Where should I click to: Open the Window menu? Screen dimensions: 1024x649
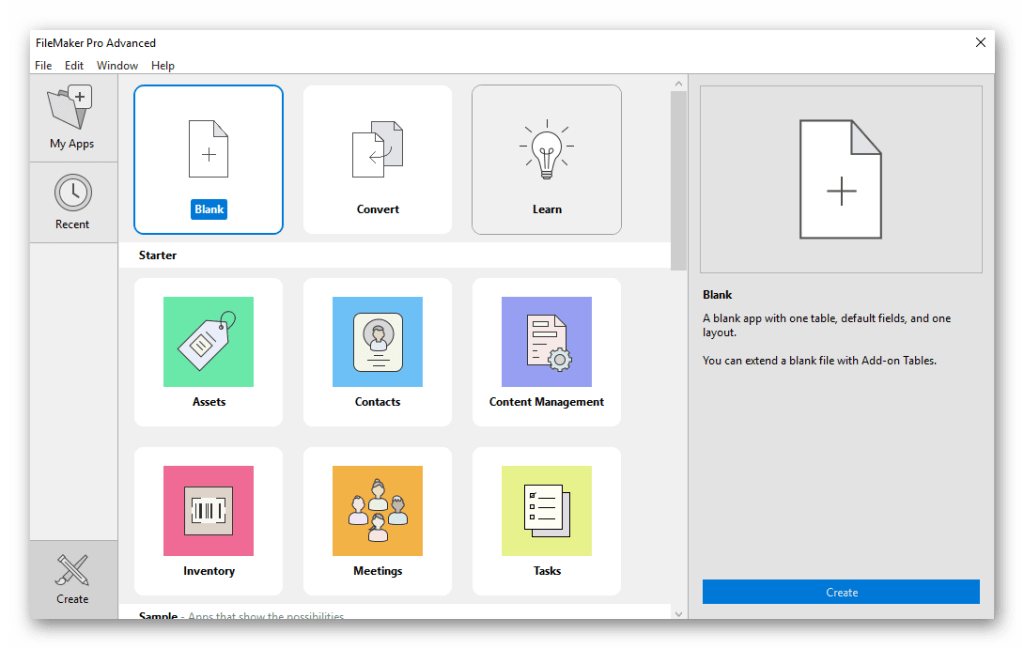click(117, 65)
